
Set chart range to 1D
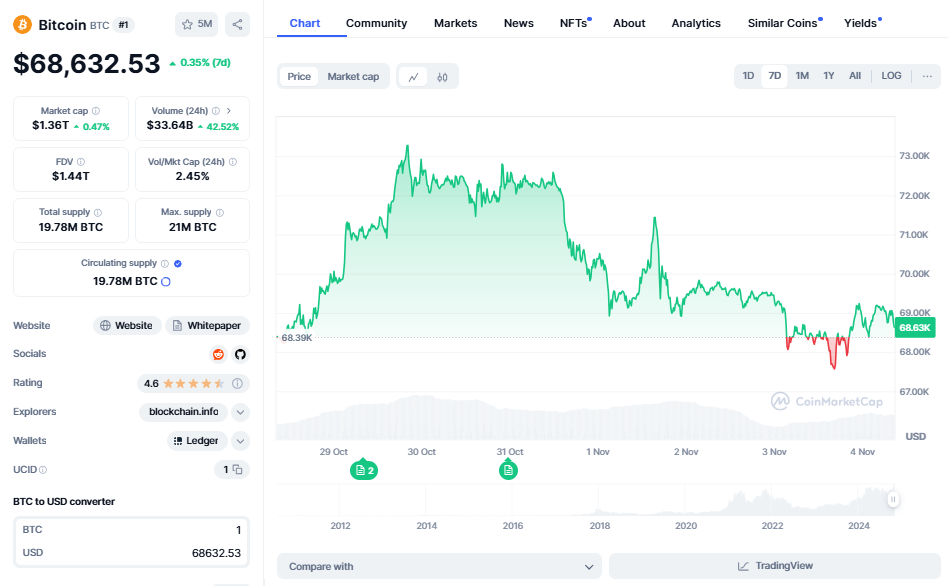click(748, 76)
